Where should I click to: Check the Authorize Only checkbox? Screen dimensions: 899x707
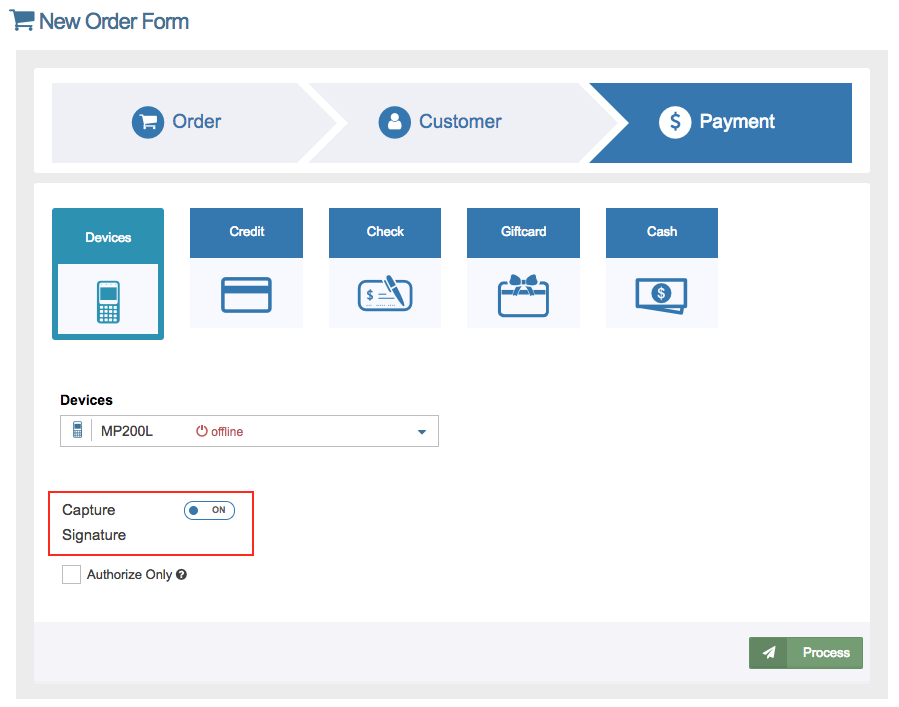coord(71,575)
